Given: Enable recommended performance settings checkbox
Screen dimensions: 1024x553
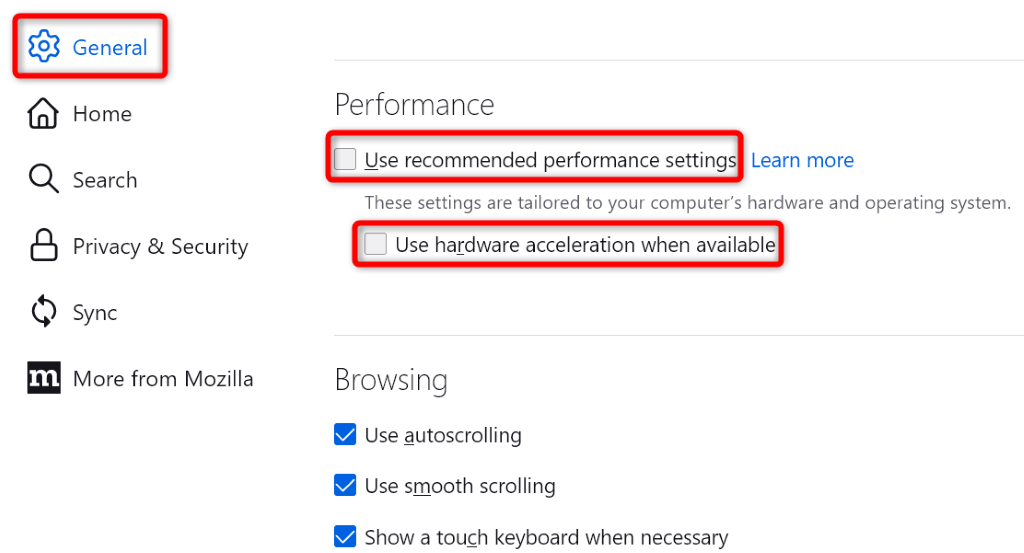Looking at the screenshot, I should coord(345,160).
